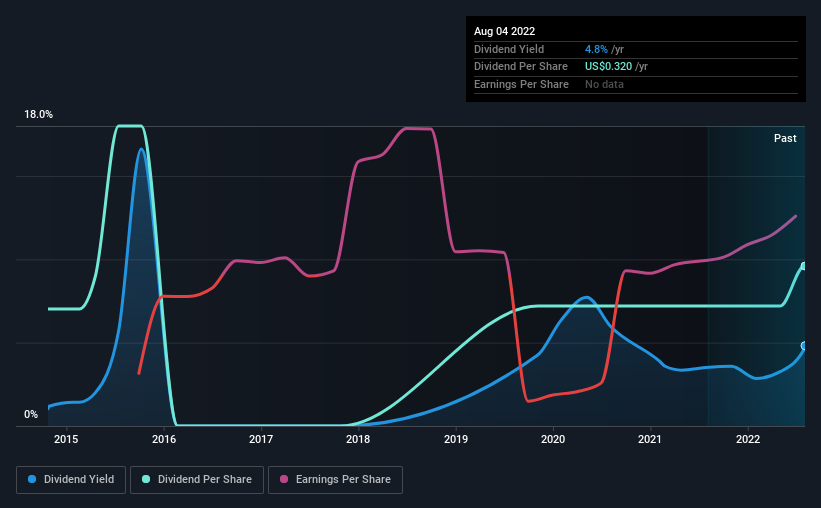Click the blue endpoint marker on the Dividend Yield line

coord(803,346)
